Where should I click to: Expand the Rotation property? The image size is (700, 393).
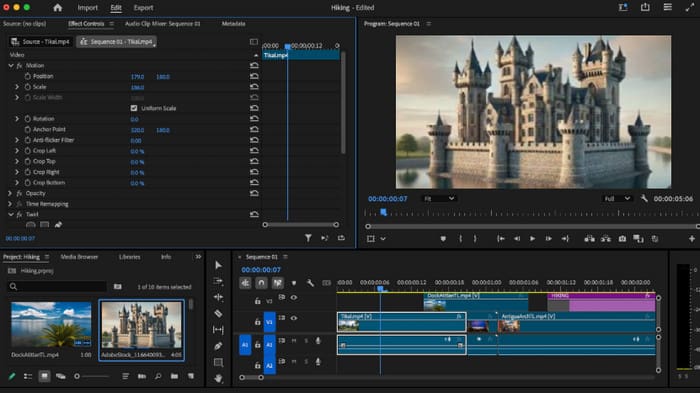(17, 119)
